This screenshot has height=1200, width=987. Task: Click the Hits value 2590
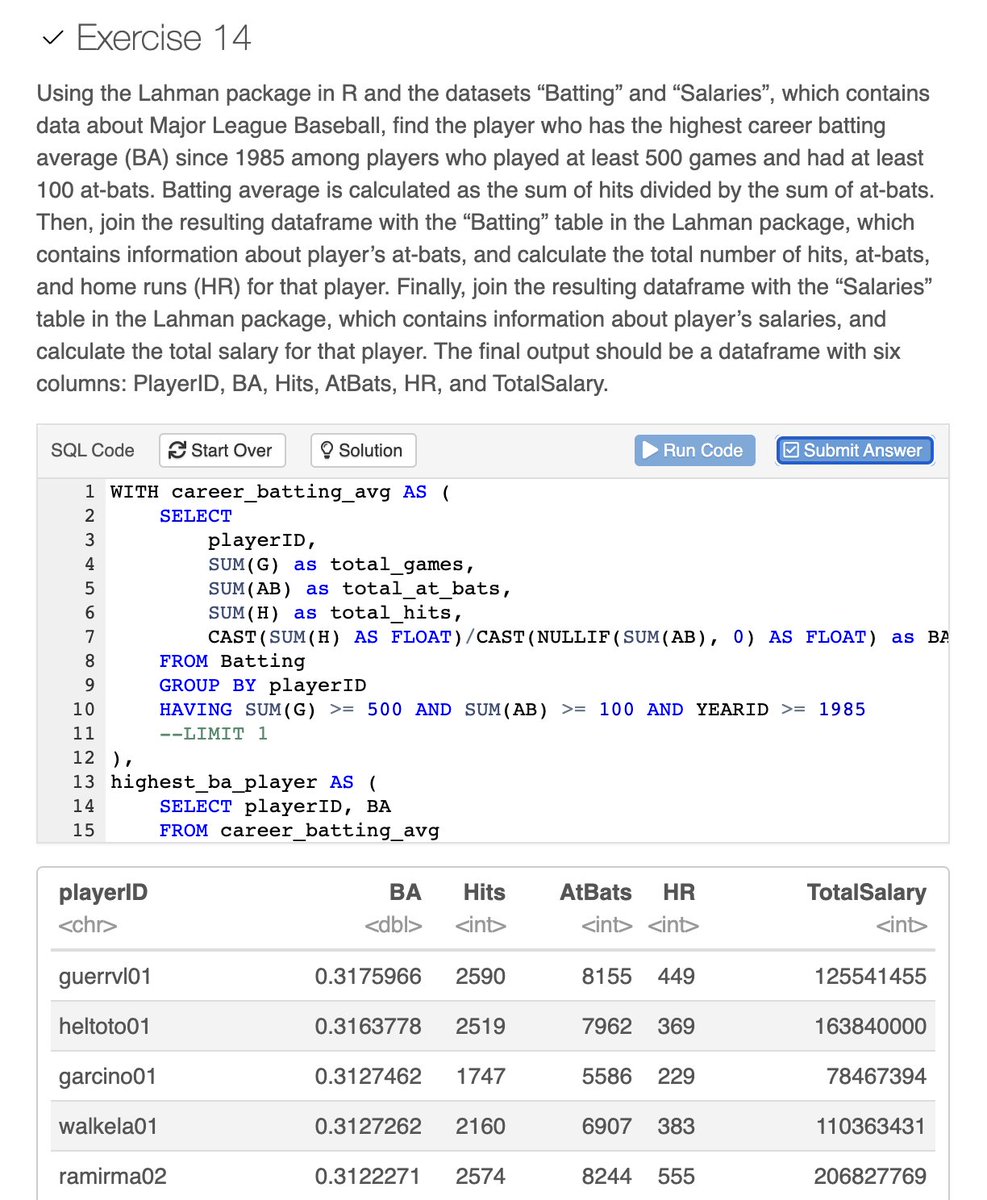tap(480, 976)
